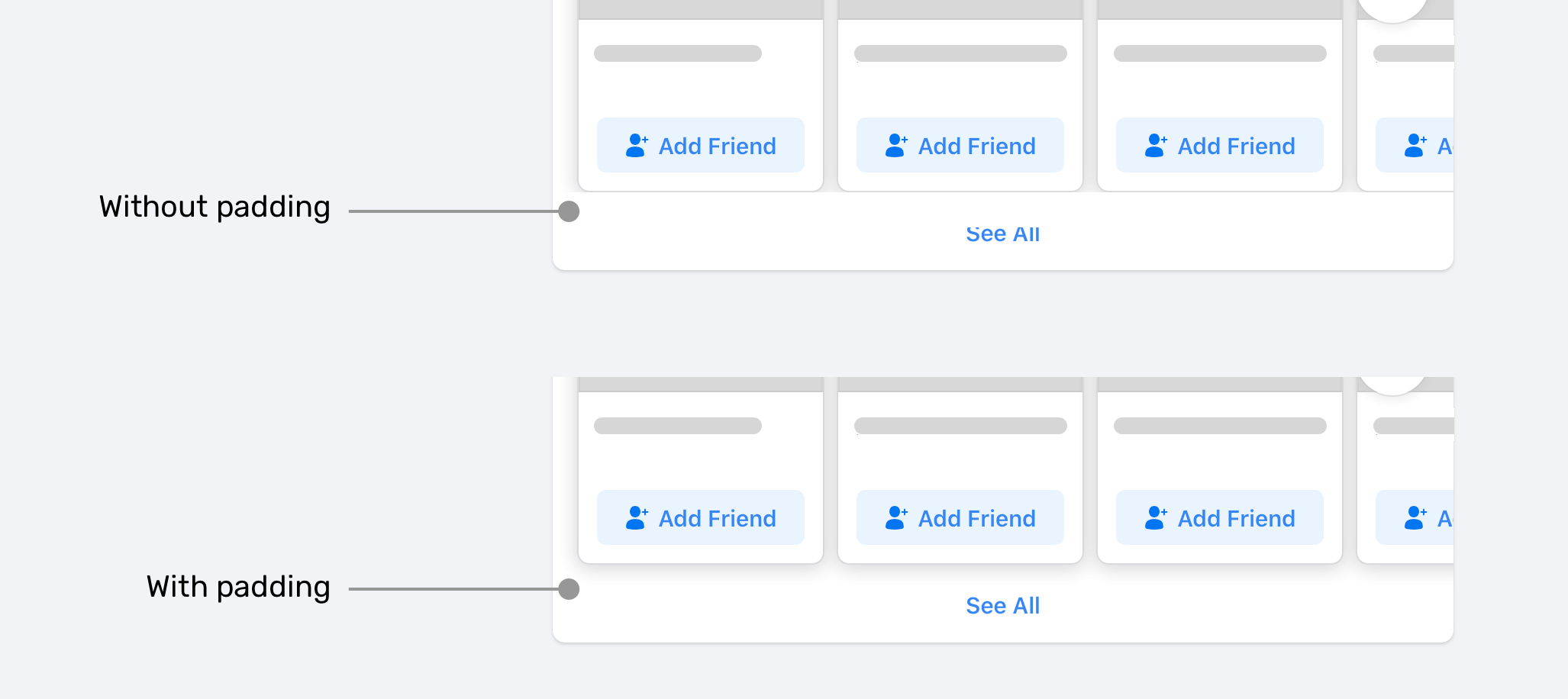The image size is (1568, 699).
Task: Click the person-plus icon on the third upper card
Action: 1156,145
